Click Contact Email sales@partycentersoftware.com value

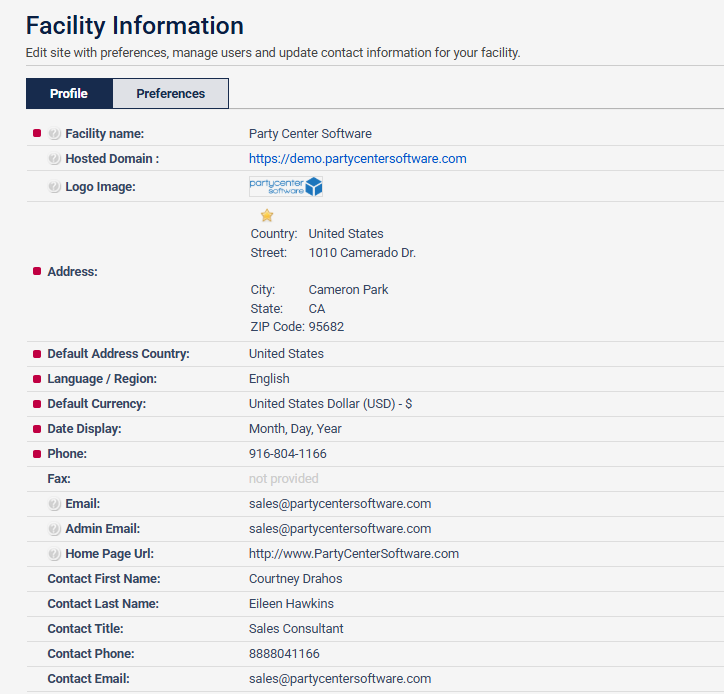point(340,678)
